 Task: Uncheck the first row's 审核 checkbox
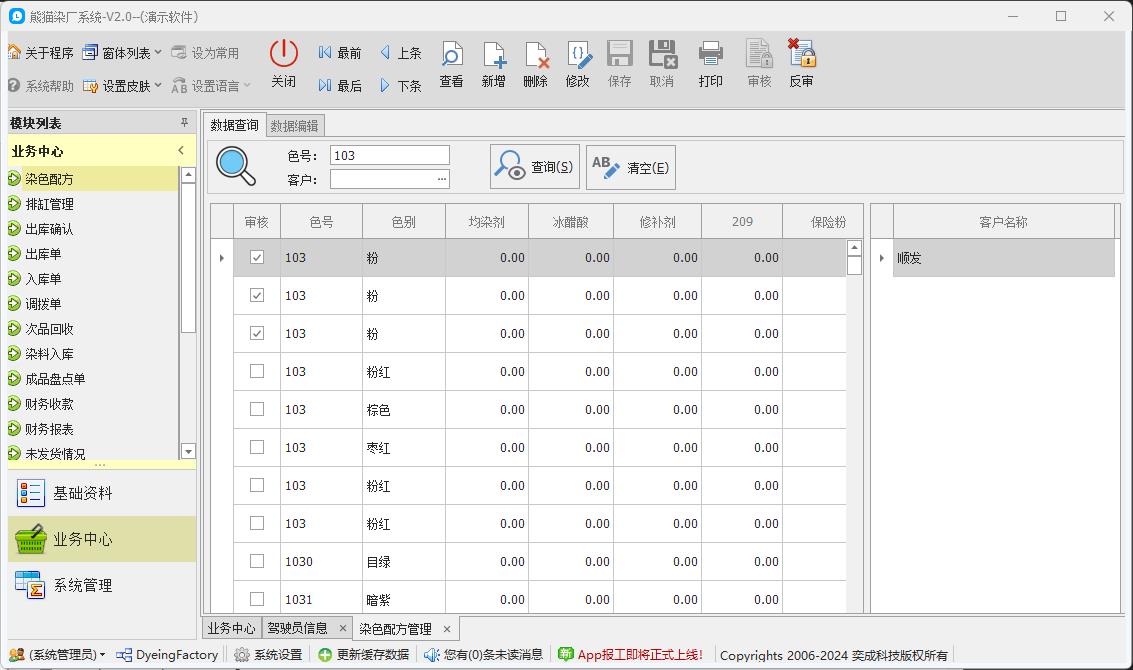pyautogui.click(x=257, y=257)
